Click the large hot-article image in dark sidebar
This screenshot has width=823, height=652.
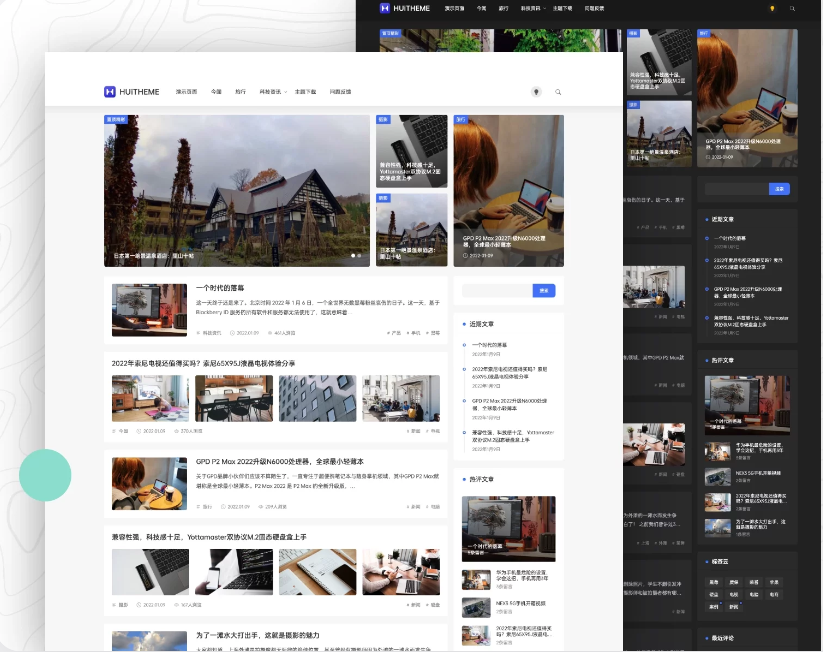747,405
